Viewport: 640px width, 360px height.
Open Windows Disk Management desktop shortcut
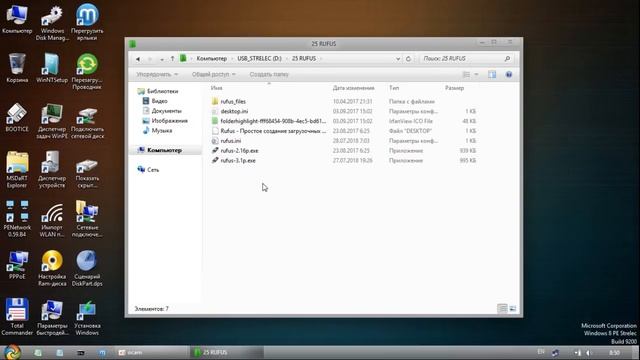[x=52, y=22]
